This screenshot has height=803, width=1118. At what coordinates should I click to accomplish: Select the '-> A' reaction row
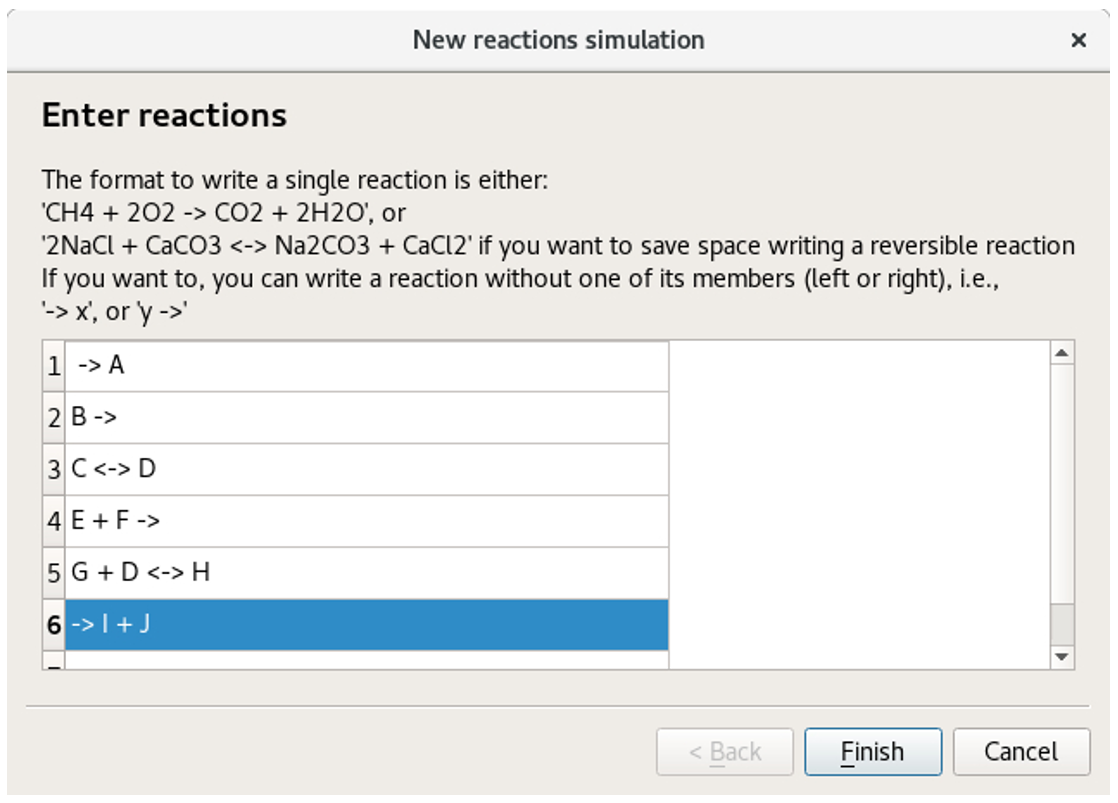click(300, 364)
